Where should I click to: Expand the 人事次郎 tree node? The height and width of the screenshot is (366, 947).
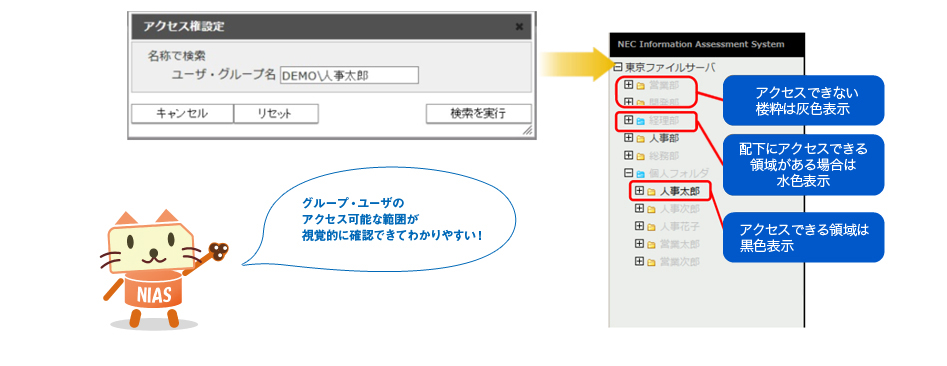639,208
